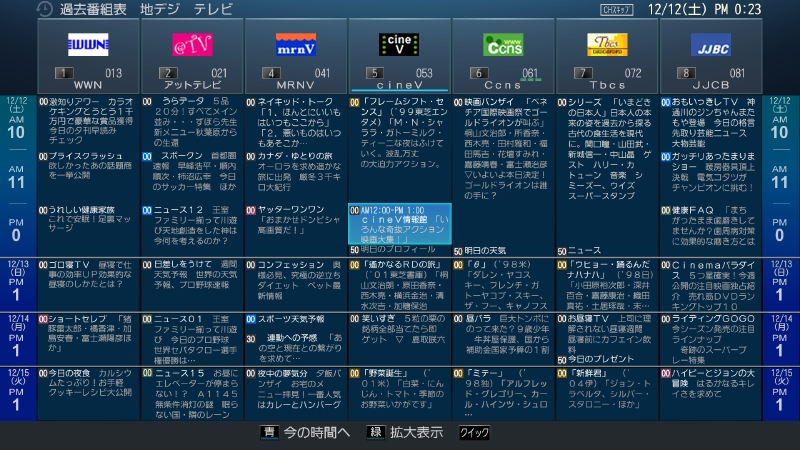800x450 pixels.
Task: Click the クイック key icon
Action: [474, 433]
